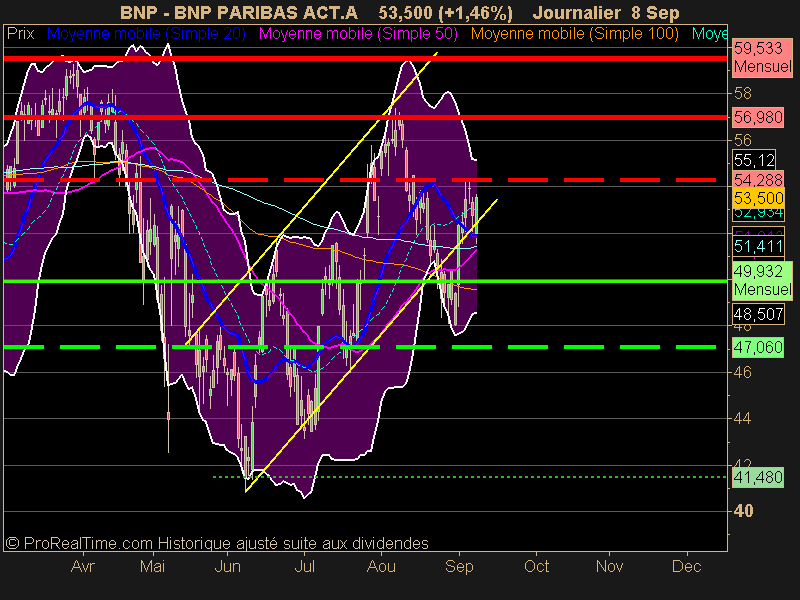Click the 49,932 Mensuel support label
Screen dimensions: 800x600
tap(762, 281)
